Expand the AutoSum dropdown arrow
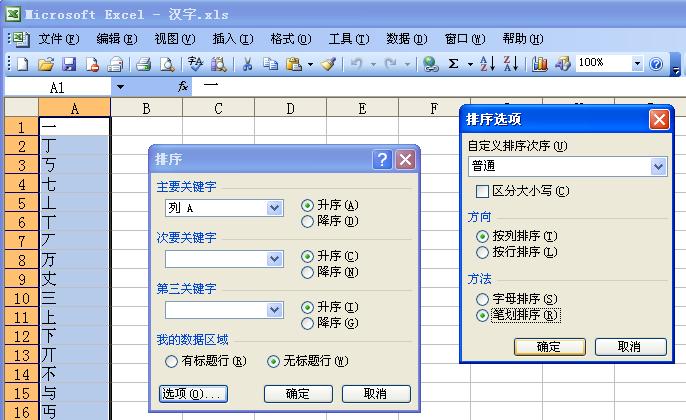Viewport: 686px width, 420px height. 470,64
